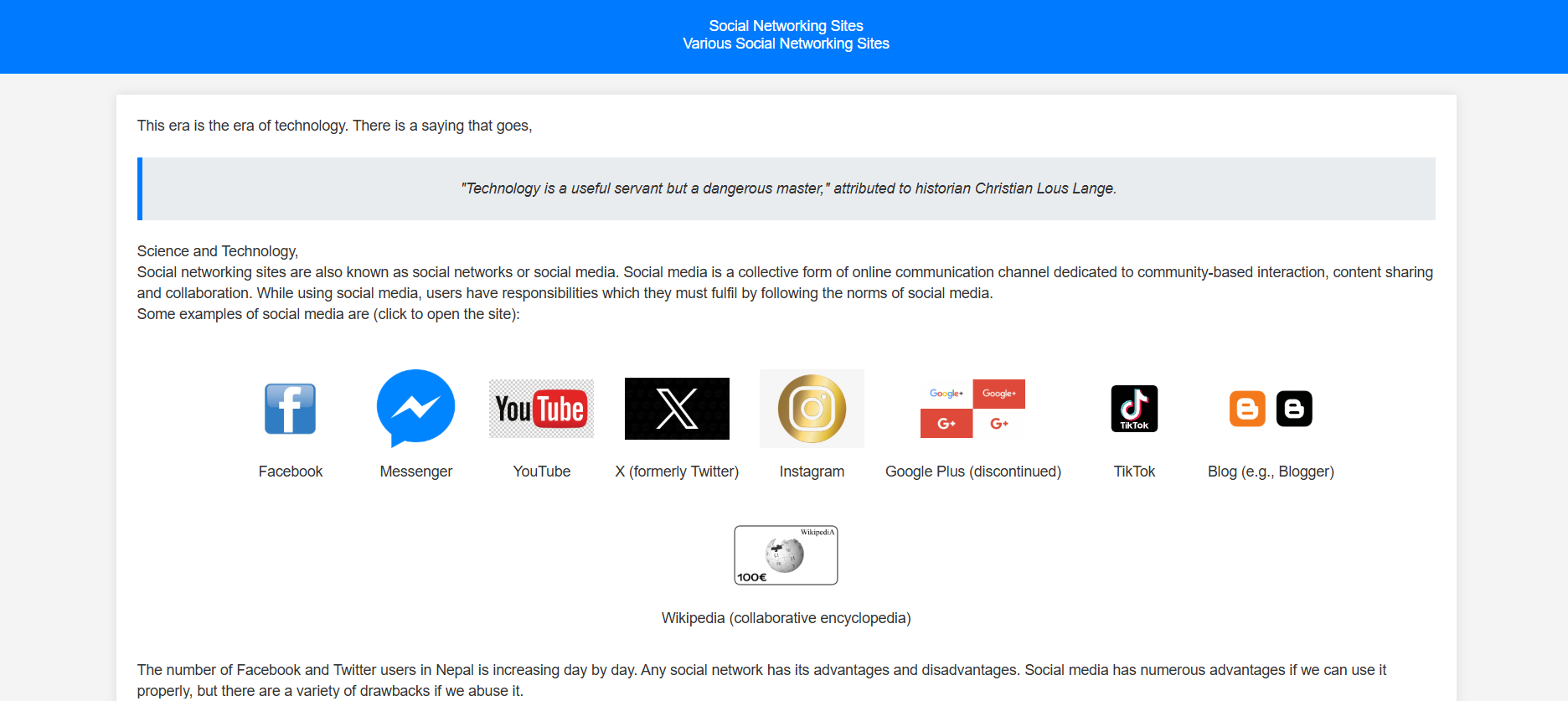Open the Messenger logo icon
Screen dimensions: 1568x701
[415, 409]
